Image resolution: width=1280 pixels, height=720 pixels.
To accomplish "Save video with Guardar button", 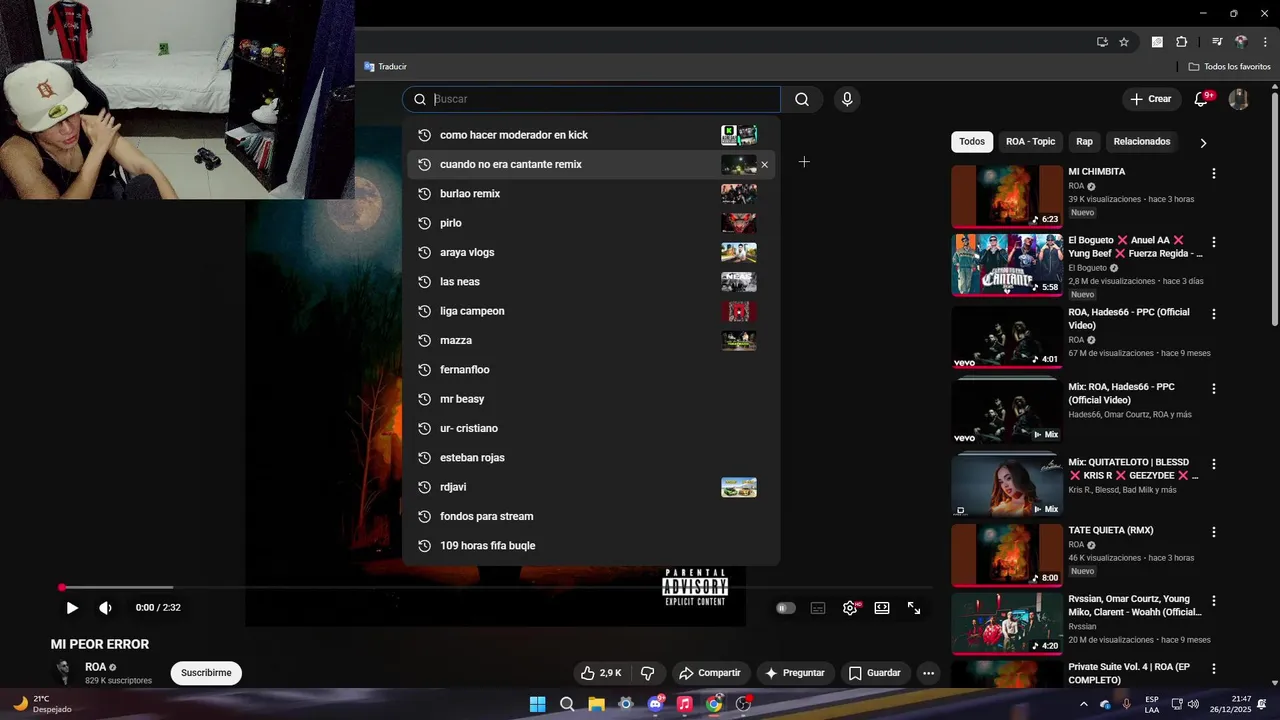I will click(875, 673).
